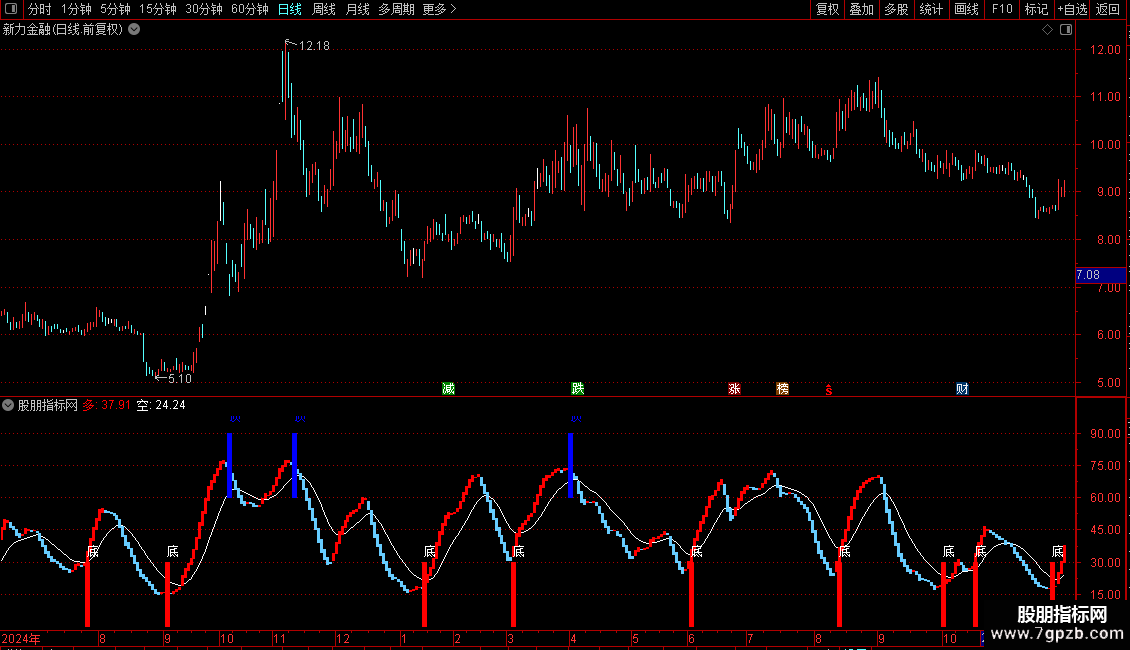The width and height of the screenshot is (1130, 650).
Task: Click the 新力金融(日线.前复权) chart title
Action: pyautogui.click(x=63, y=30)
